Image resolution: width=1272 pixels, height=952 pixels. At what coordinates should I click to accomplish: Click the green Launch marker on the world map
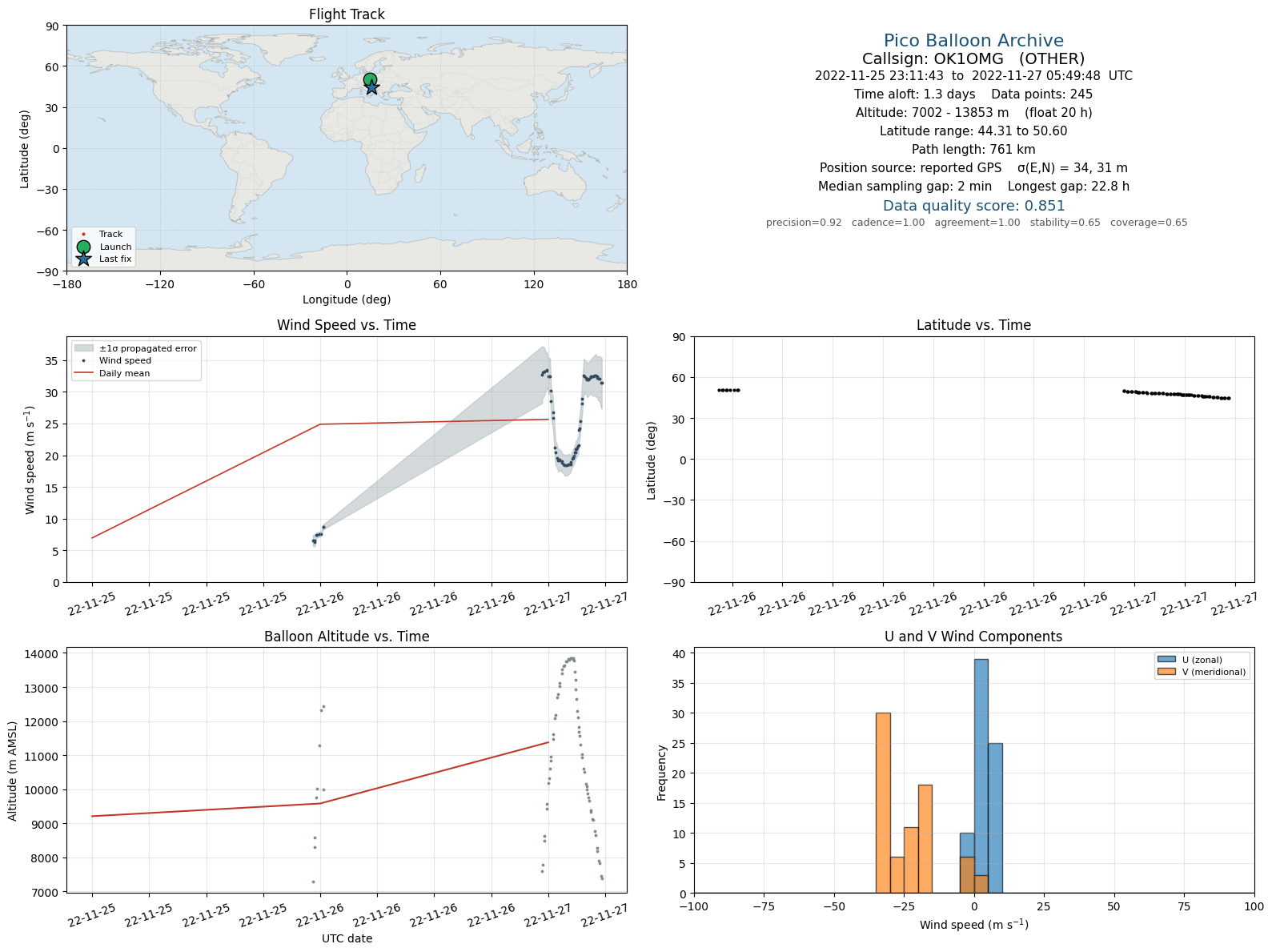coord(370,79)
